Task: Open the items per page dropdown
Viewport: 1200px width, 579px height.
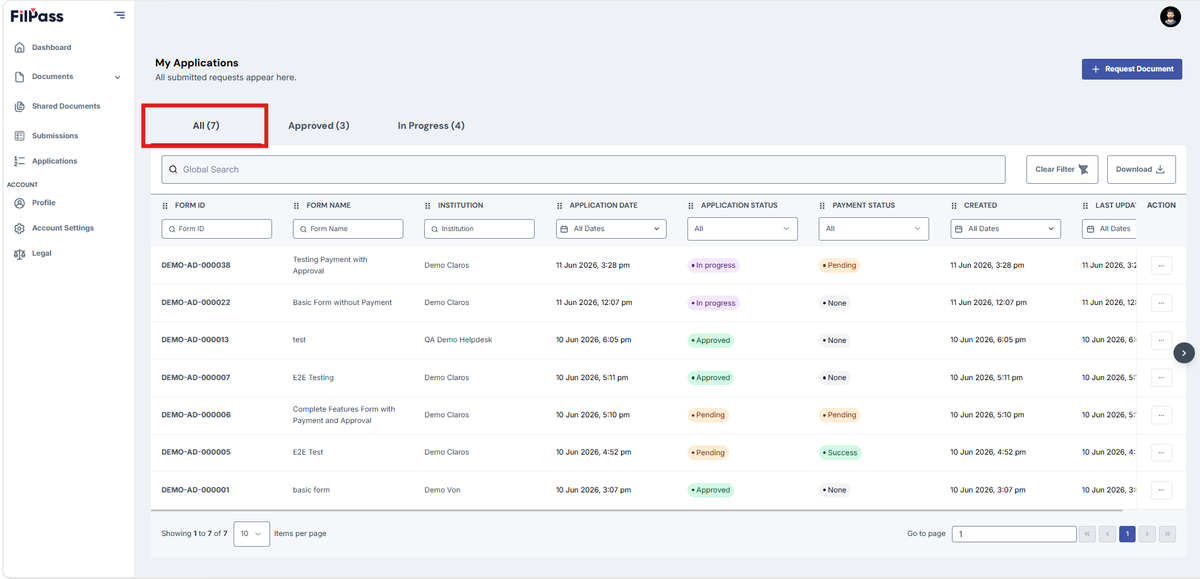Action: pos(251,534)
